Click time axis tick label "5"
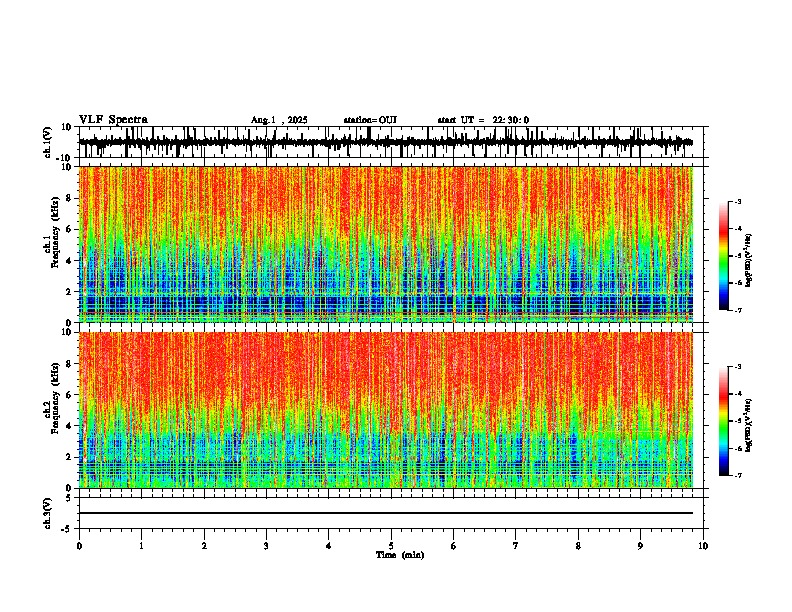Image resolution: width=792 pixels, height=612 pixels. [391, 546]
